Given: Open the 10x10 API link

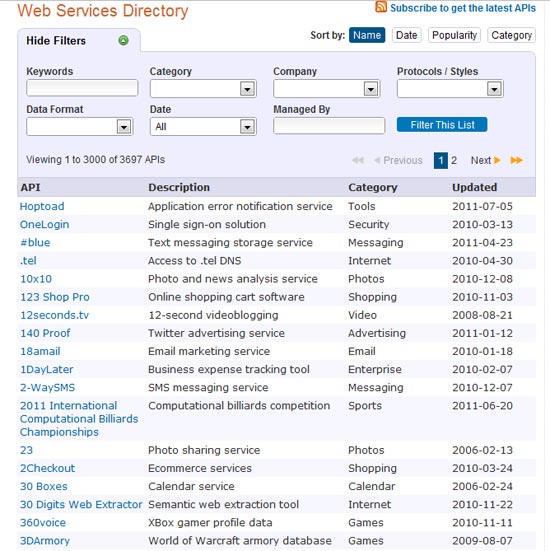Looking at the screenshot, I should 36,279.
